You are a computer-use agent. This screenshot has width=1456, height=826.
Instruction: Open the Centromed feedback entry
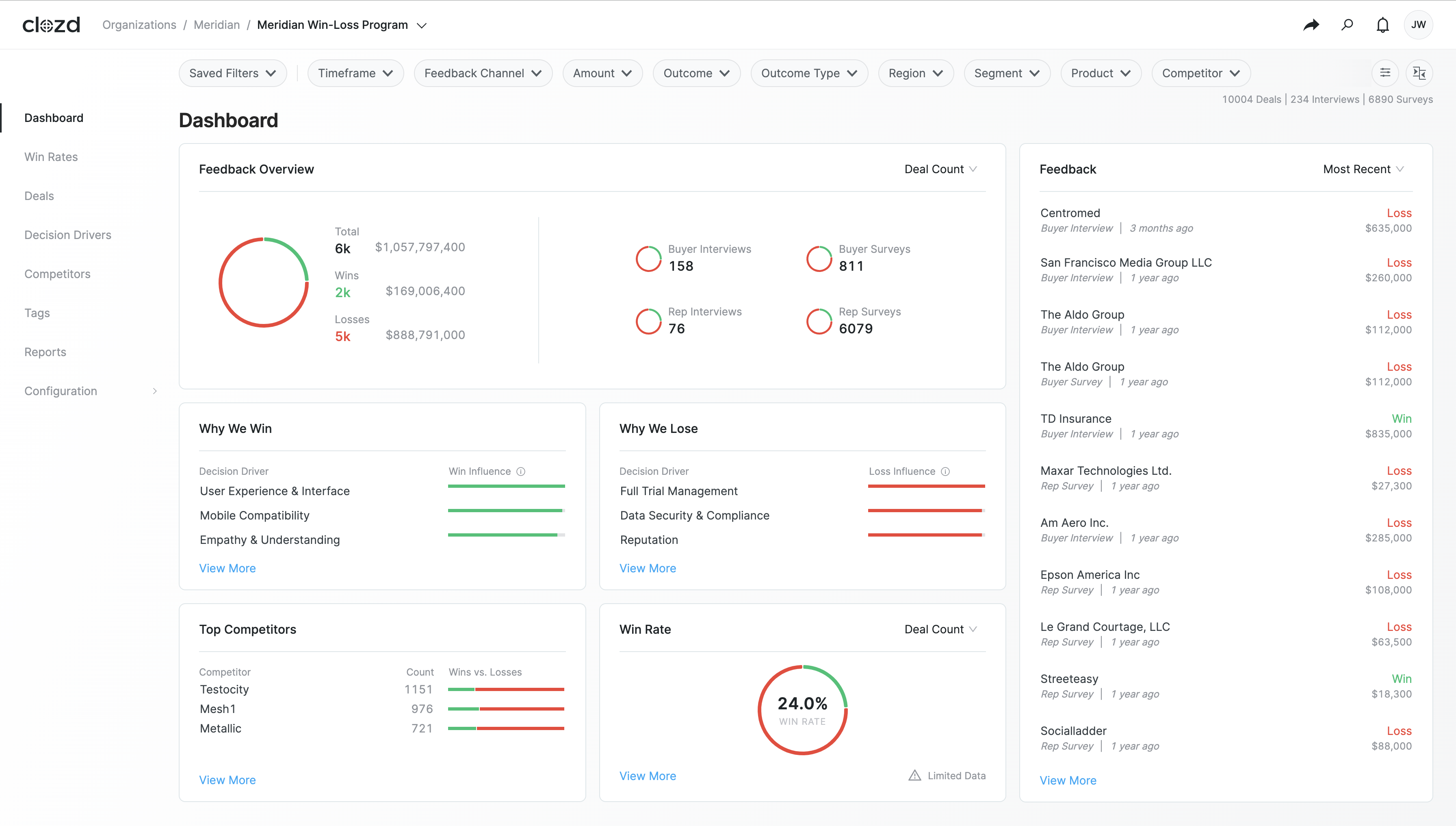(x=1070, y=213)
